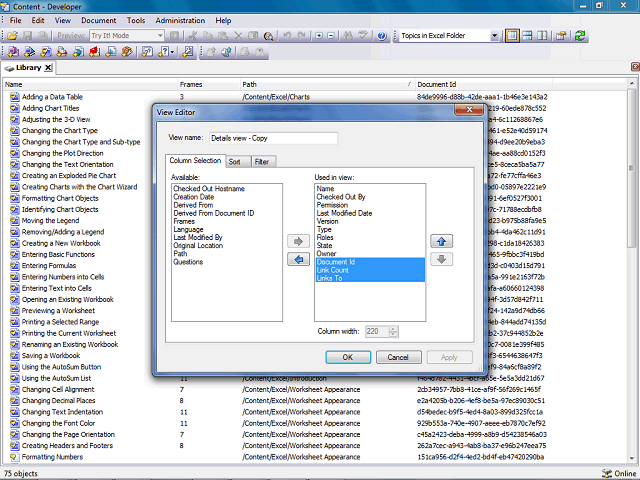
Task: Click the folder properties icon beside layout icons
Action: pos(561,36)
